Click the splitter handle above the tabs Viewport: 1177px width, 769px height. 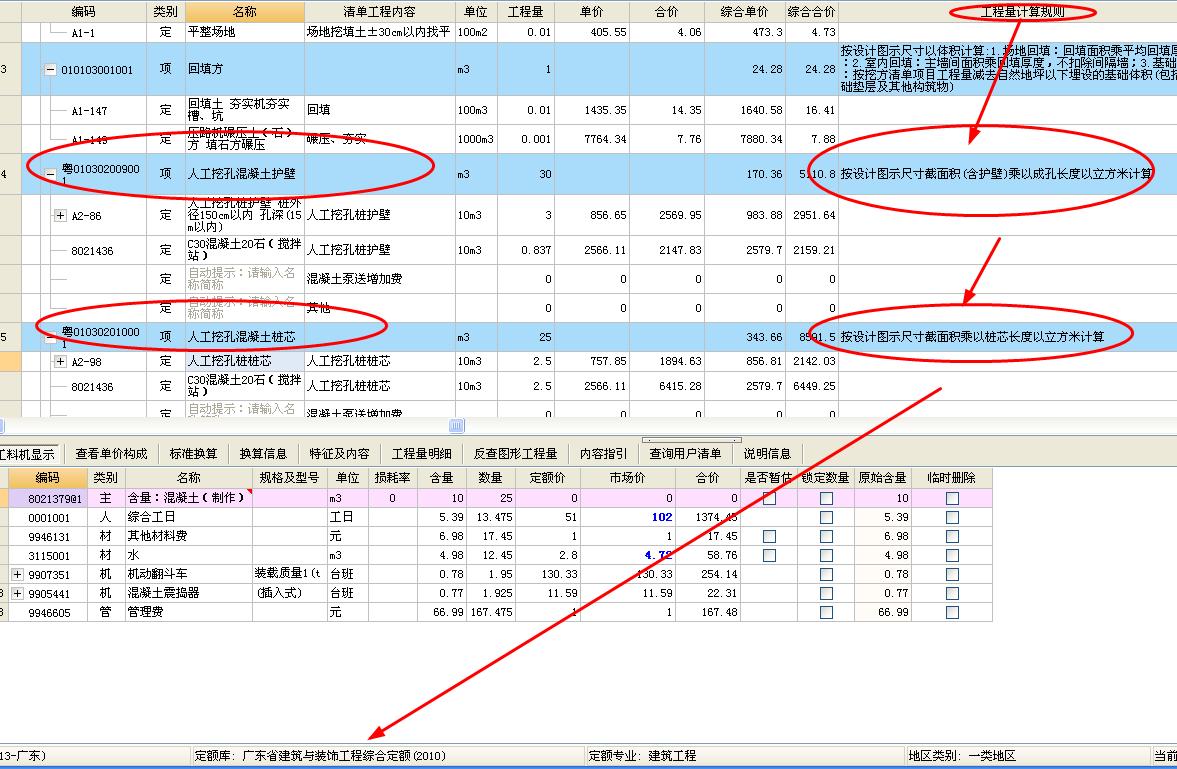tap(692, 439)
